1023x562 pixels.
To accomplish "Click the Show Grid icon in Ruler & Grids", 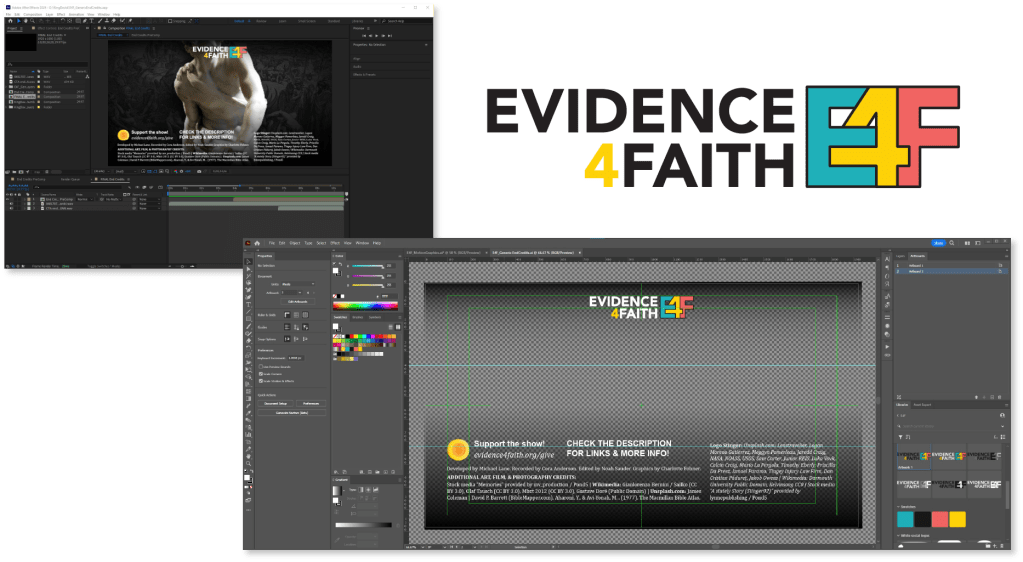I will [296, 315].
